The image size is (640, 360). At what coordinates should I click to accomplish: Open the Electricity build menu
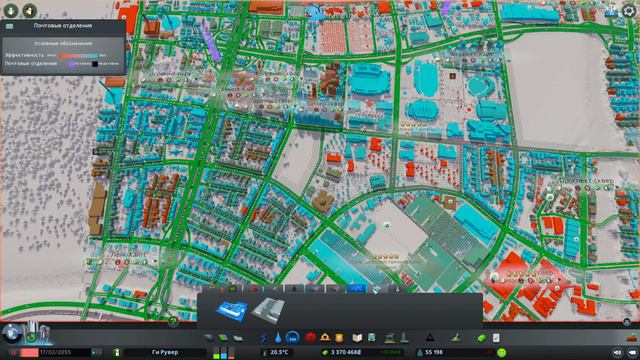pos(264,338)
